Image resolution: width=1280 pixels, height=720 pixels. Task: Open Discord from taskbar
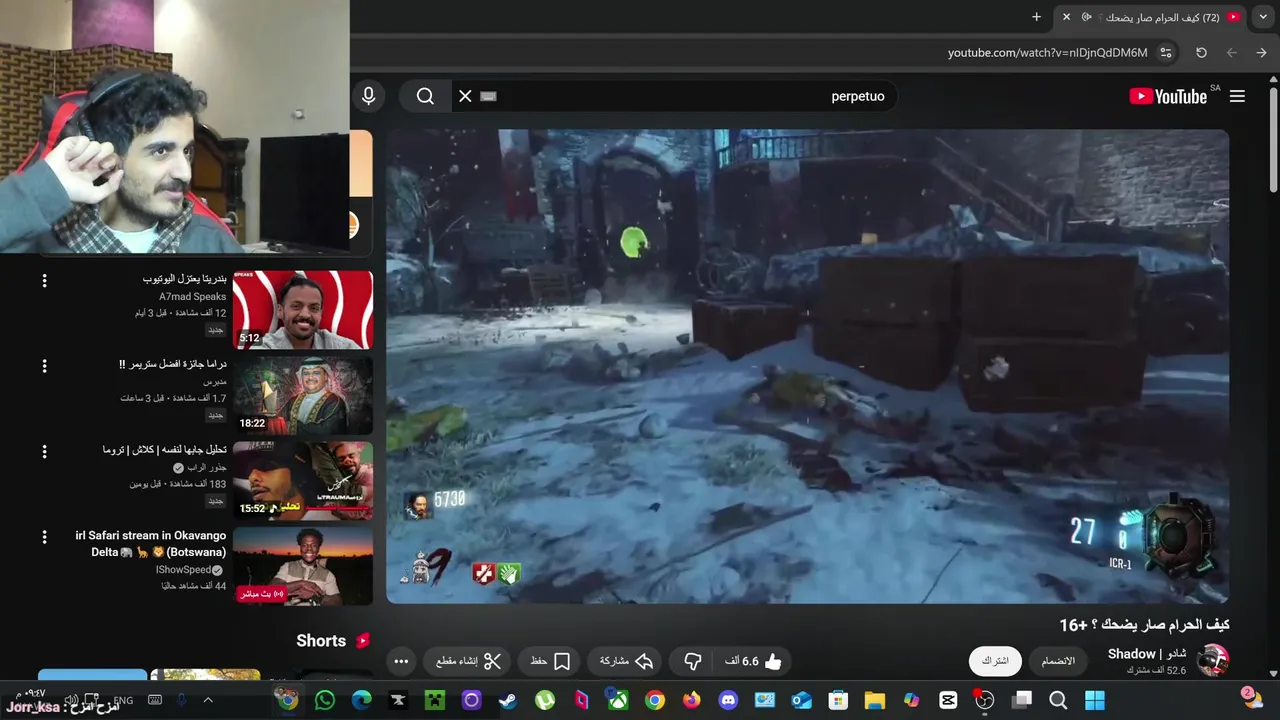point(728,700)
